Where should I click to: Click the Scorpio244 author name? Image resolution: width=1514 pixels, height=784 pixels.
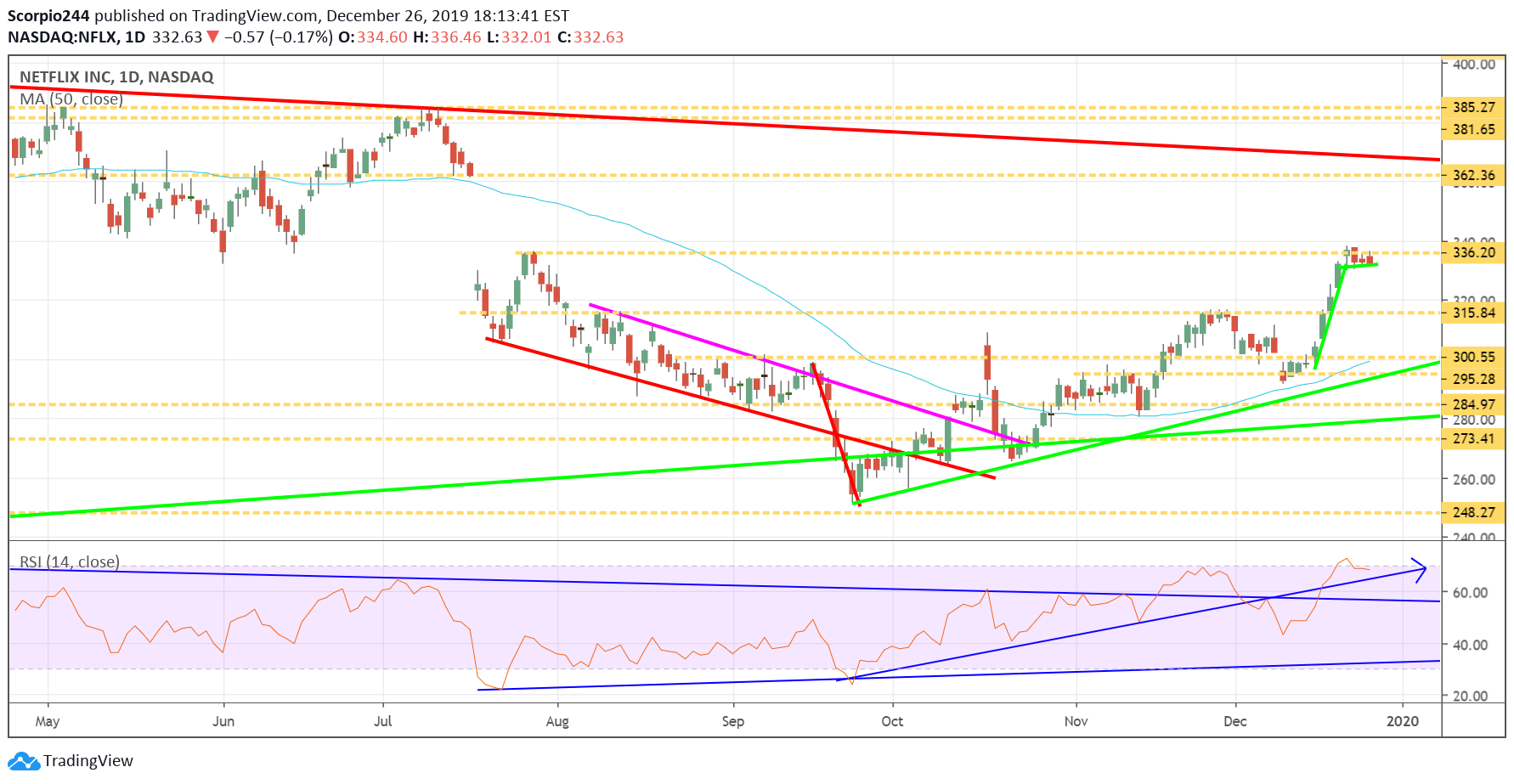pos(48,15)
